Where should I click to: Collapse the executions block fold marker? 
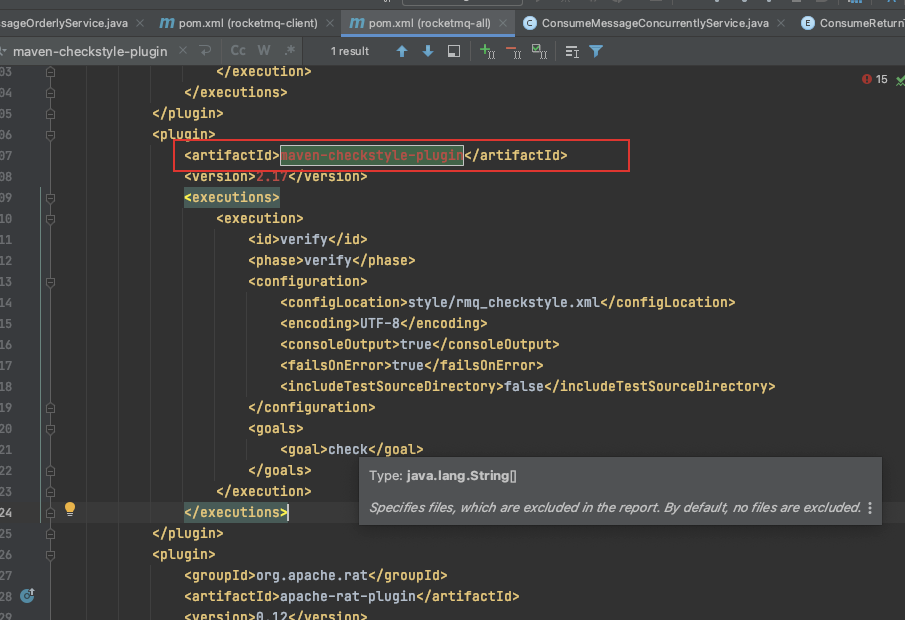(50, 198)
